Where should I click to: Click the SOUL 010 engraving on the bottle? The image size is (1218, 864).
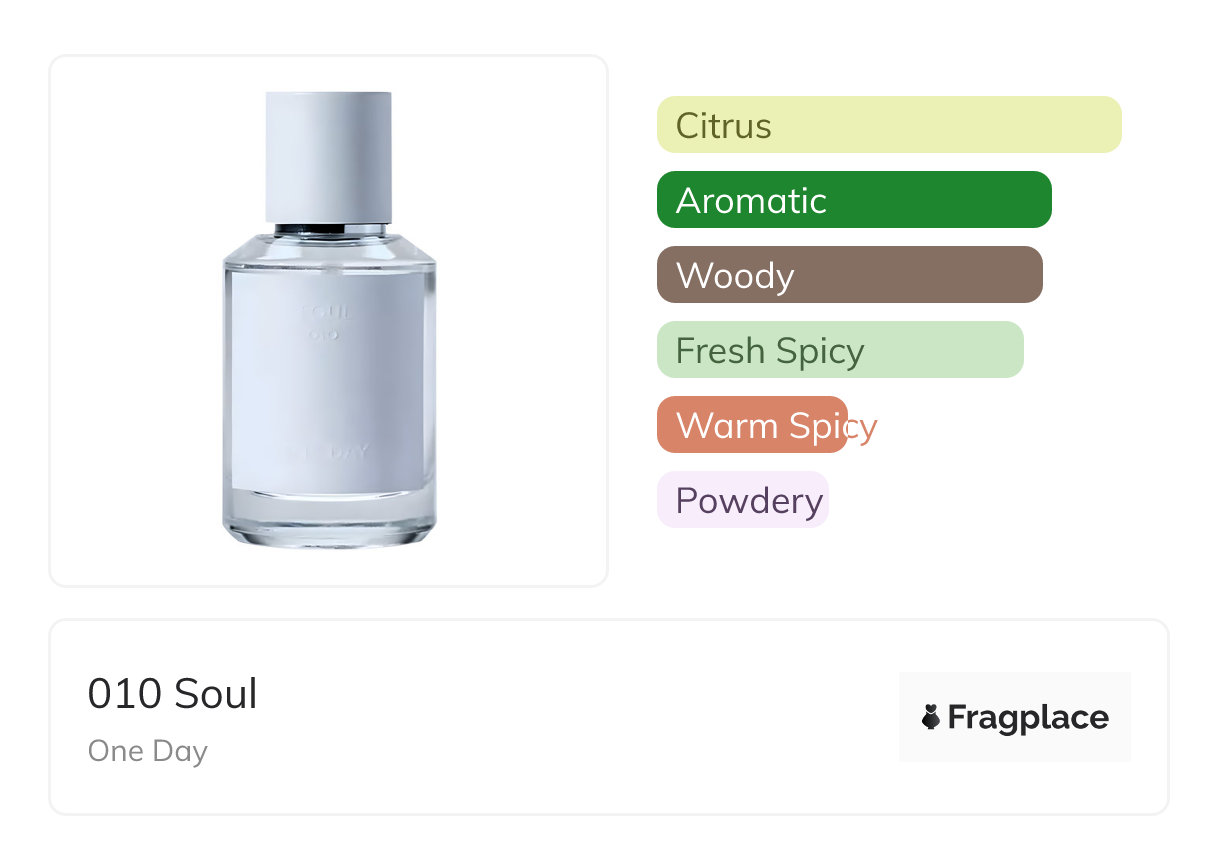326,324
